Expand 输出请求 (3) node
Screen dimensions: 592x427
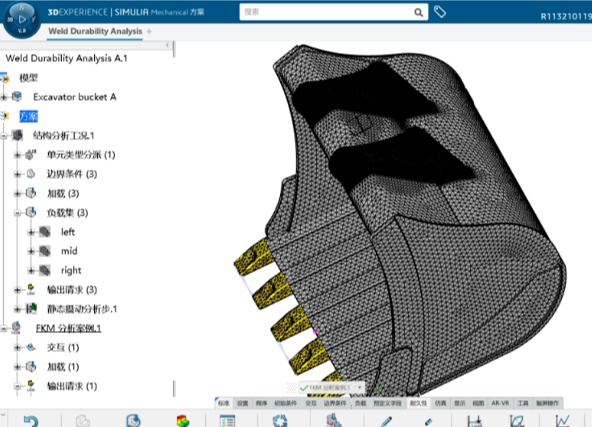pyautogui.click(x=17, y=290)
